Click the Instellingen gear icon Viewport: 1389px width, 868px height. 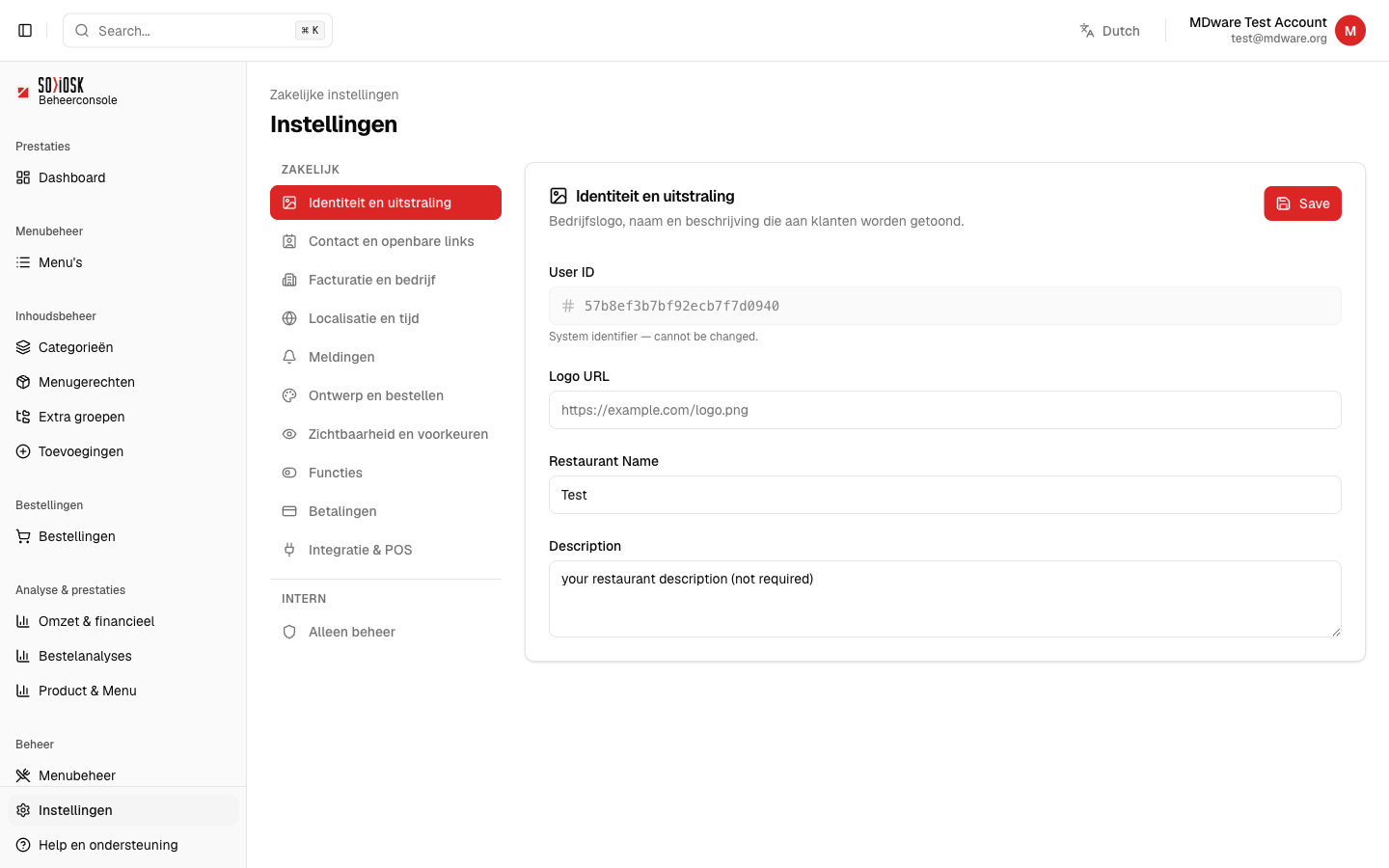click(23, 810)
